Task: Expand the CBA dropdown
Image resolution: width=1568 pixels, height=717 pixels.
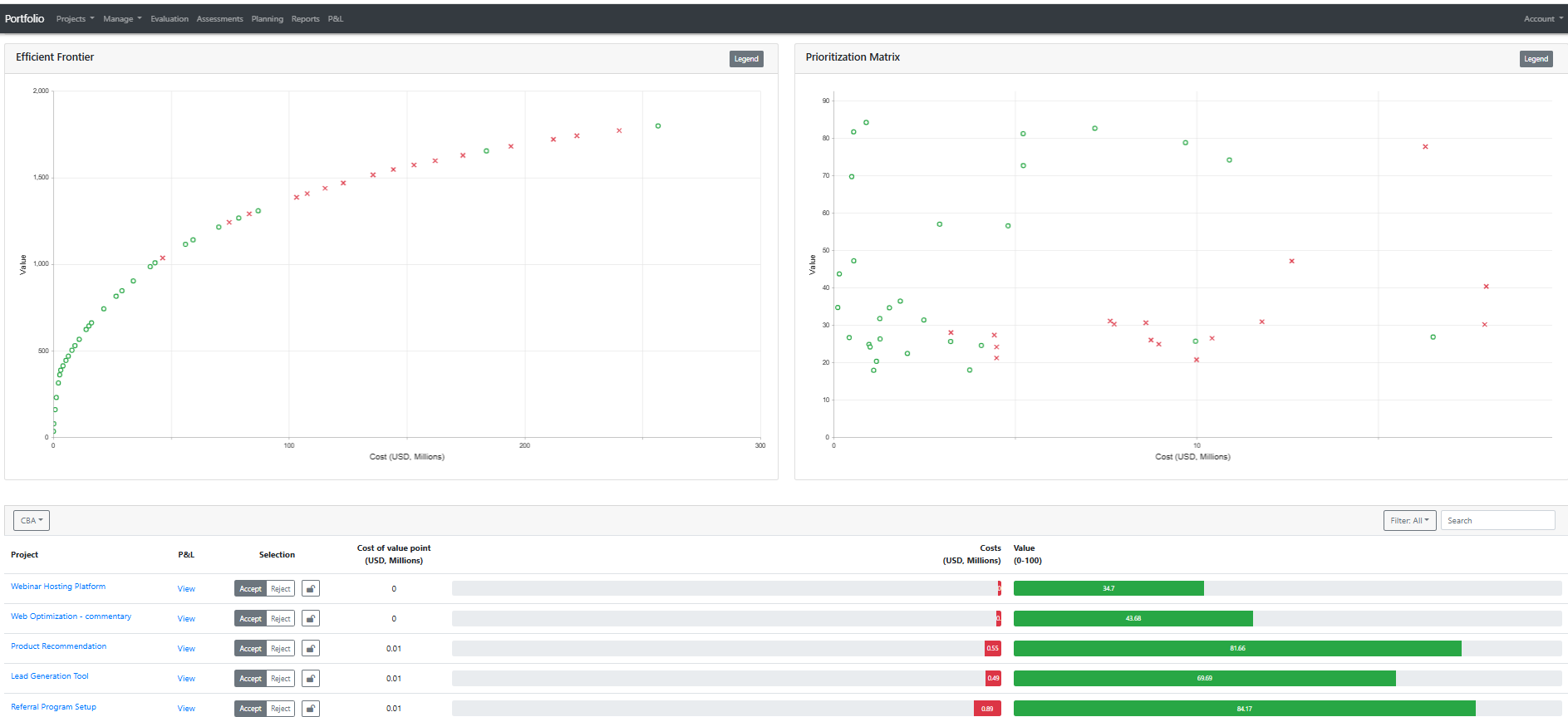Action: pos(32,521)
